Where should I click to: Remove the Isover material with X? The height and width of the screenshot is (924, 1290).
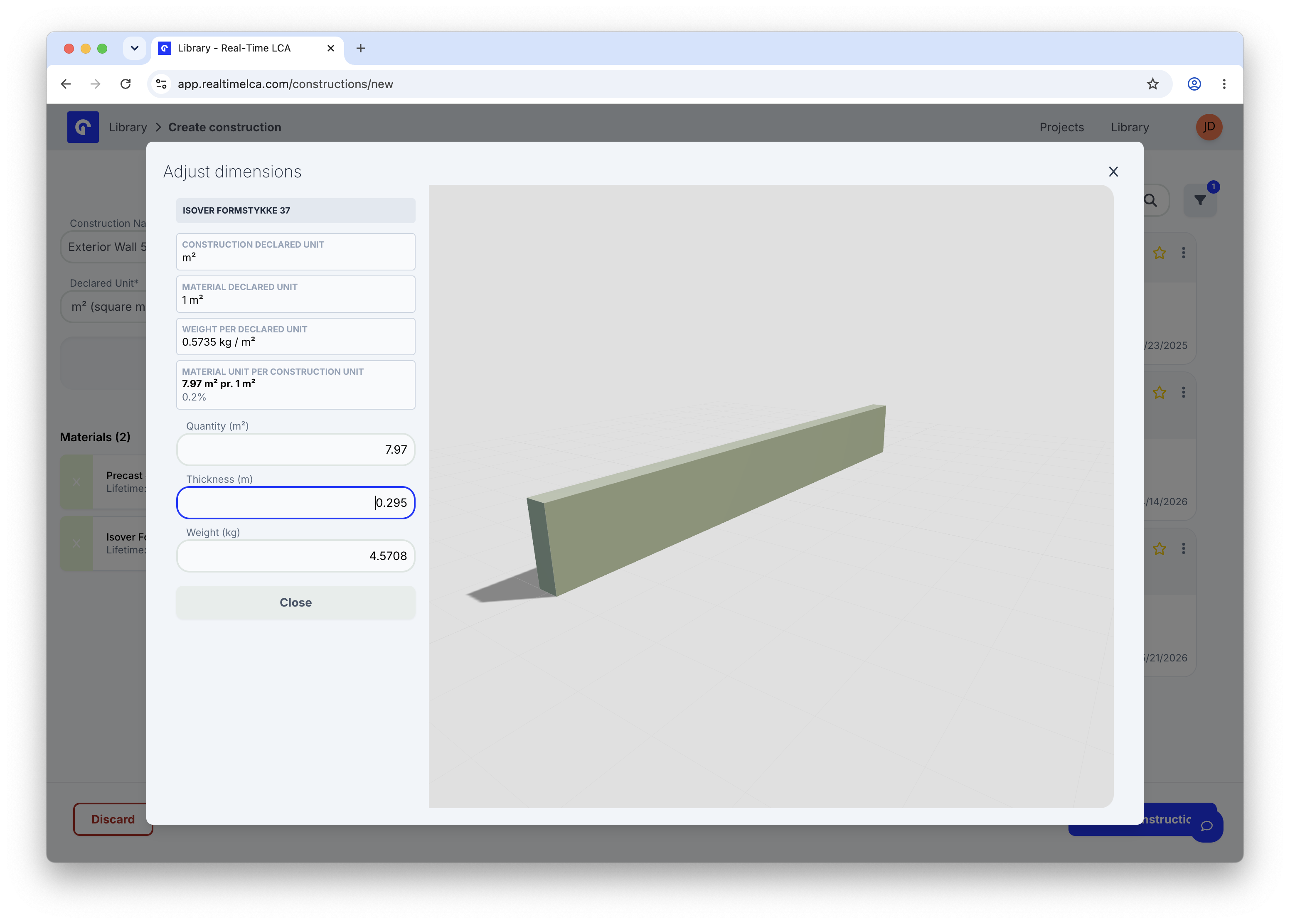coord(76,543)
